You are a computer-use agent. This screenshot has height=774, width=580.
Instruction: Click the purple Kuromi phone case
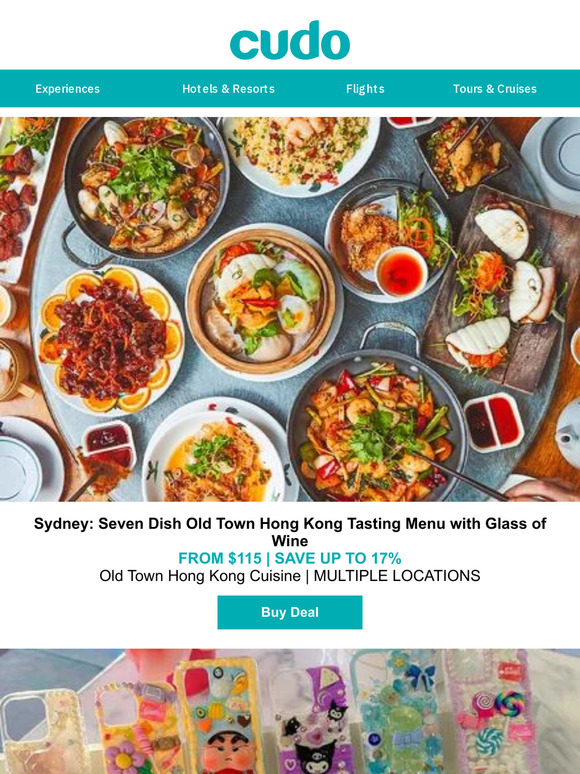311,721
